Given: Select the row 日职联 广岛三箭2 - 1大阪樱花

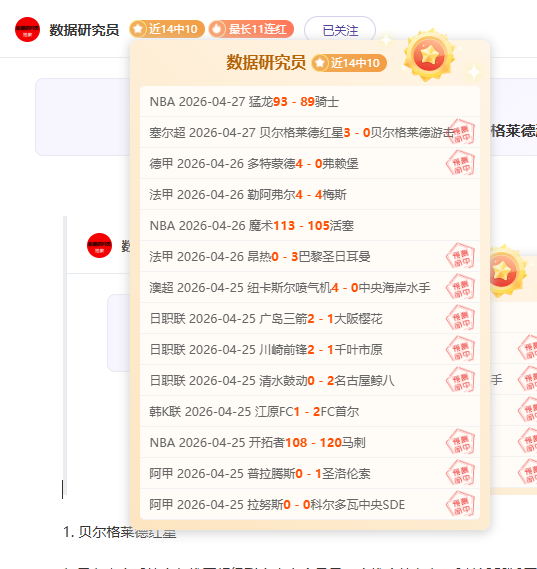Looking at the screenshot, I should coord(310,319).
